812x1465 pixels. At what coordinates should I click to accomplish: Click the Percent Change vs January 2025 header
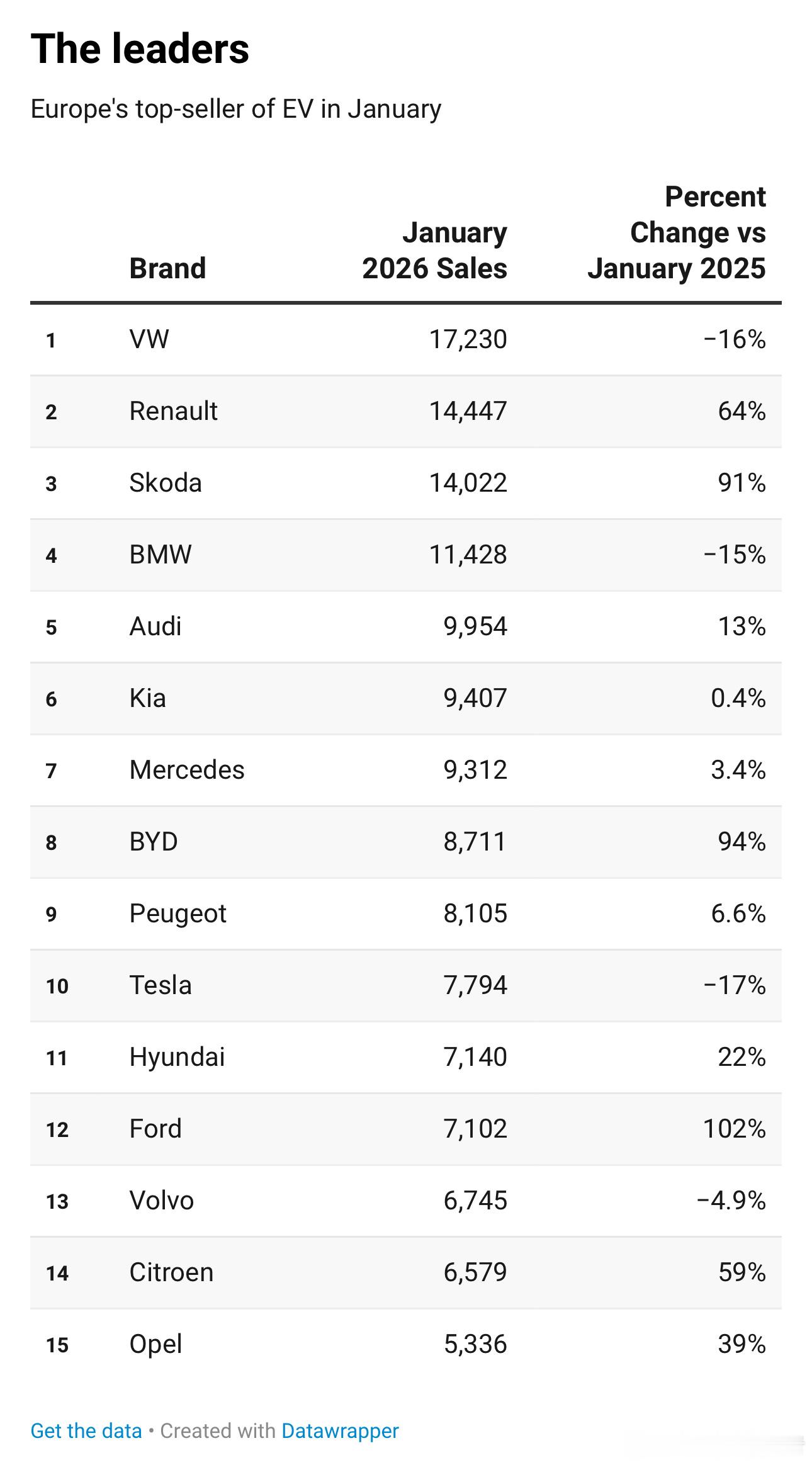tap(677, 232)
